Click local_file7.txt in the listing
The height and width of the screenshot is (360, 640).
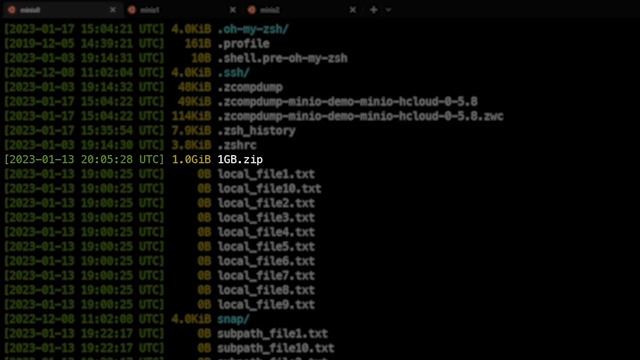point(266,276)
